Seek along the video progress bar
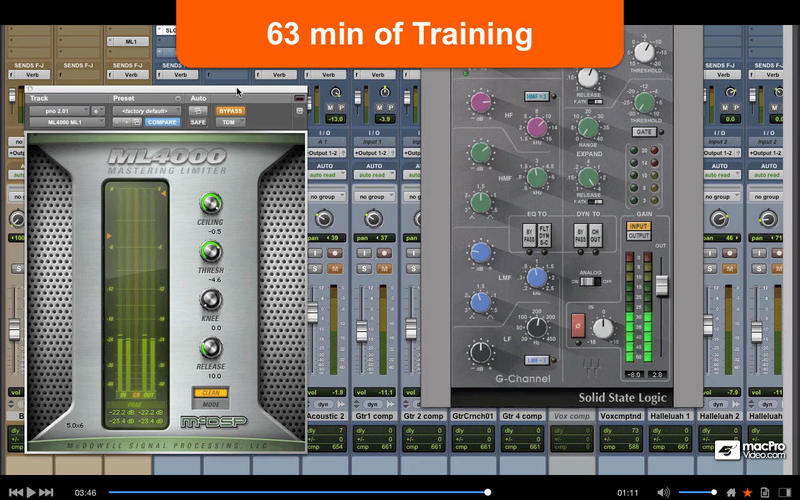 tap(298, 492)
